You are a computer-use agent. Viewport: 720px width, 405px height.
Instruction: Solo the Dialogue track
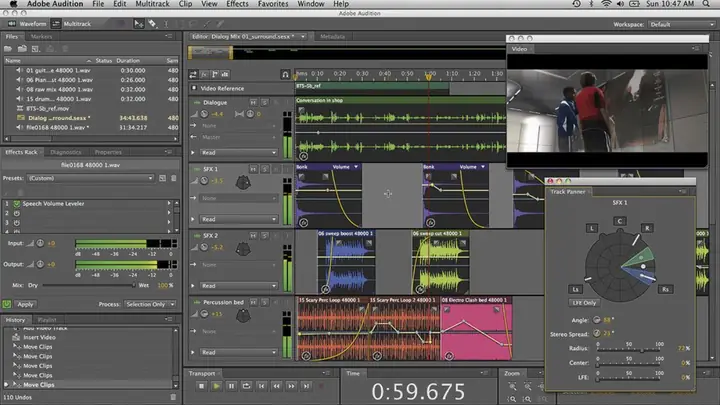[264, 102]
